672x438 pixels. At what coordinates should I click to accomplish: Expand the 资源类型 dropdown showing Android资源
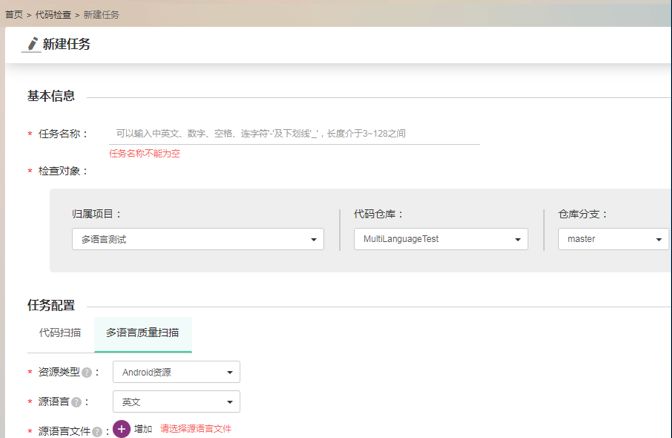click(177, 372)
